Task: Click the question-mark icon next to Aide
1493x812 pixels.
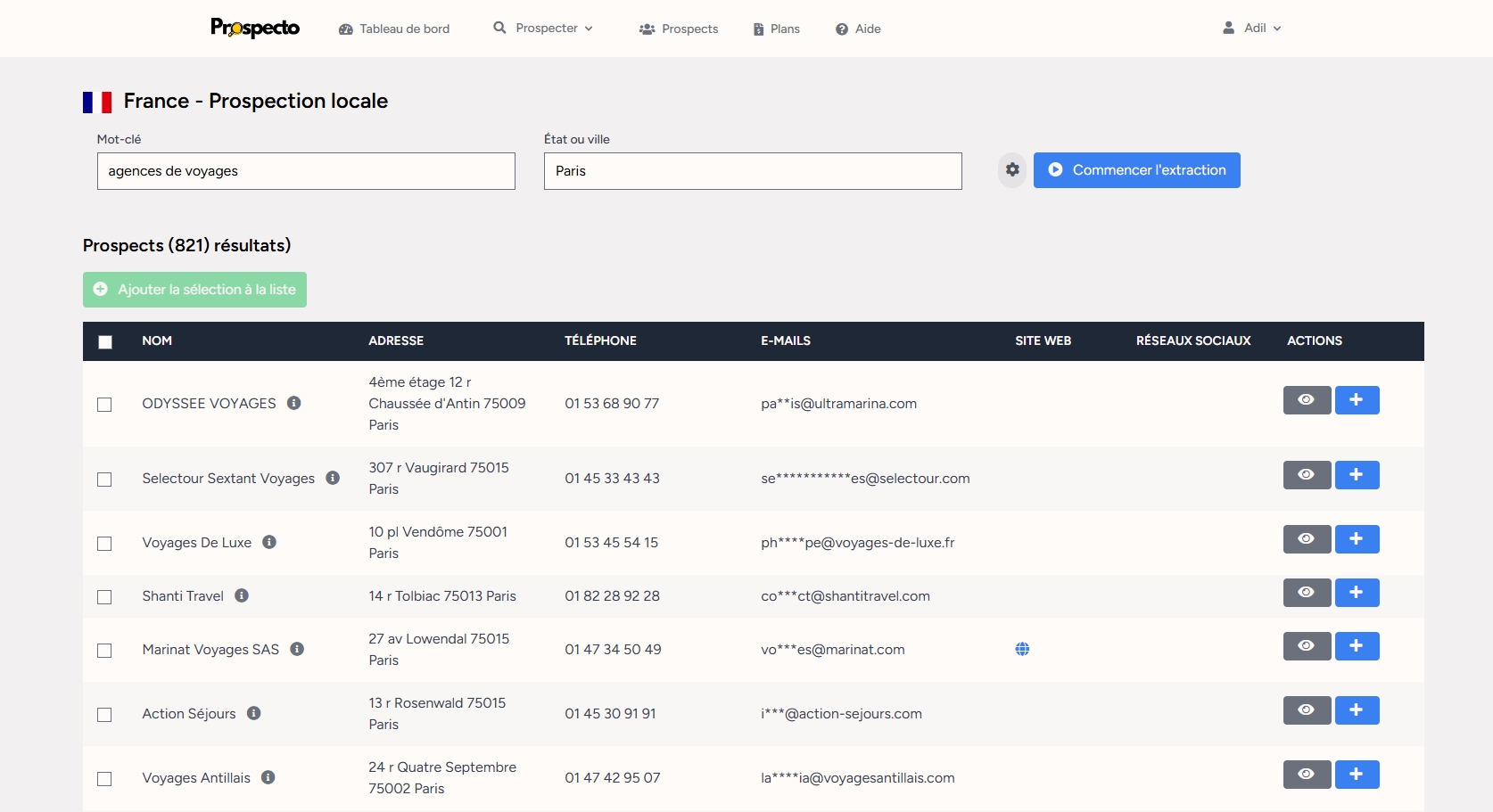Action: tap(841, 29)
